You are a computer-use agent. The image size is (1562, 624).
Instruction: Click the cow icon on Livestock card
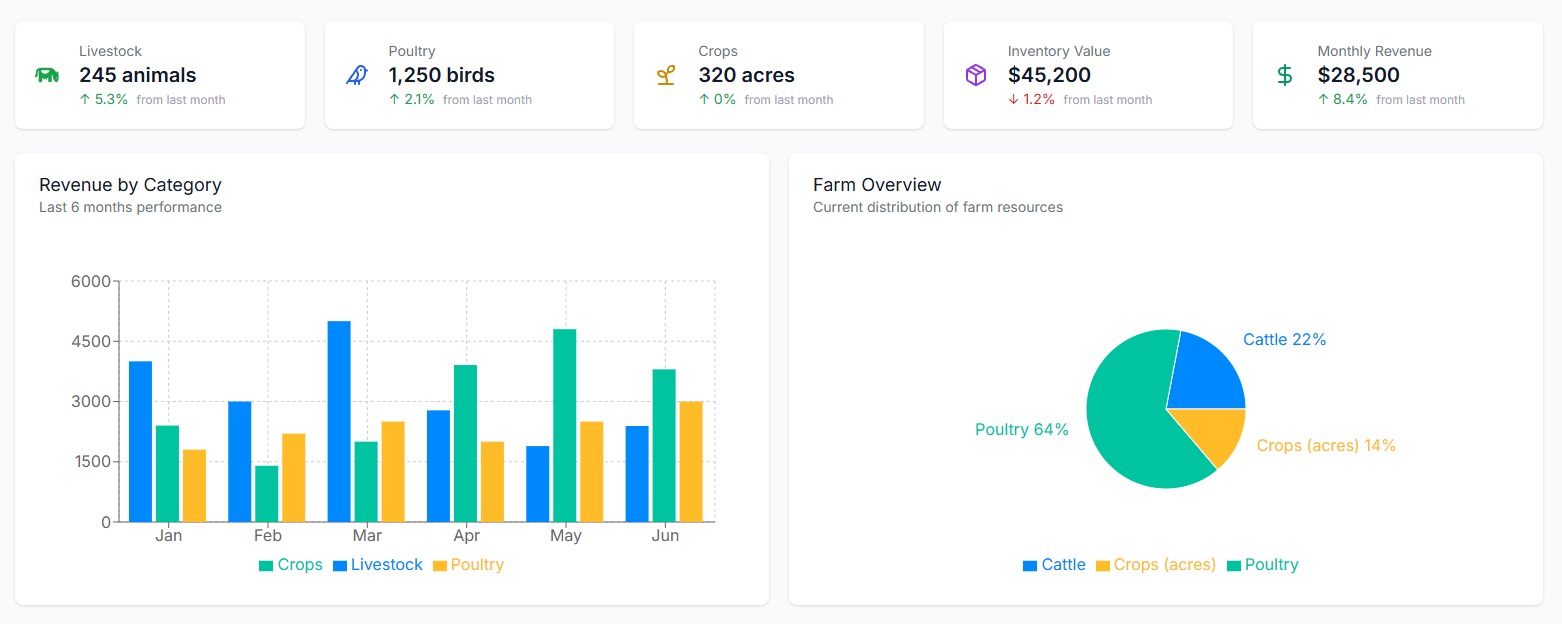click(x=47, y=75)
